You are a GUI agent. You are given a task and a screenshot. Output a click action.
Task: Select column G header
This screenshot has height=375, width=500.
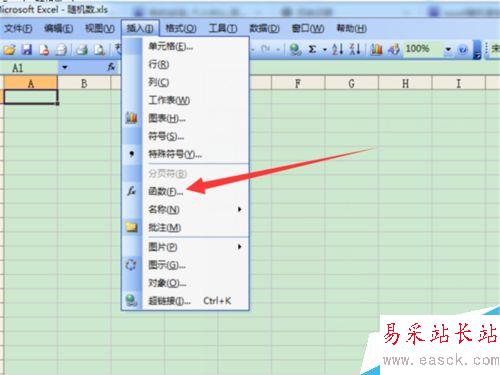(x=352, y=83)
